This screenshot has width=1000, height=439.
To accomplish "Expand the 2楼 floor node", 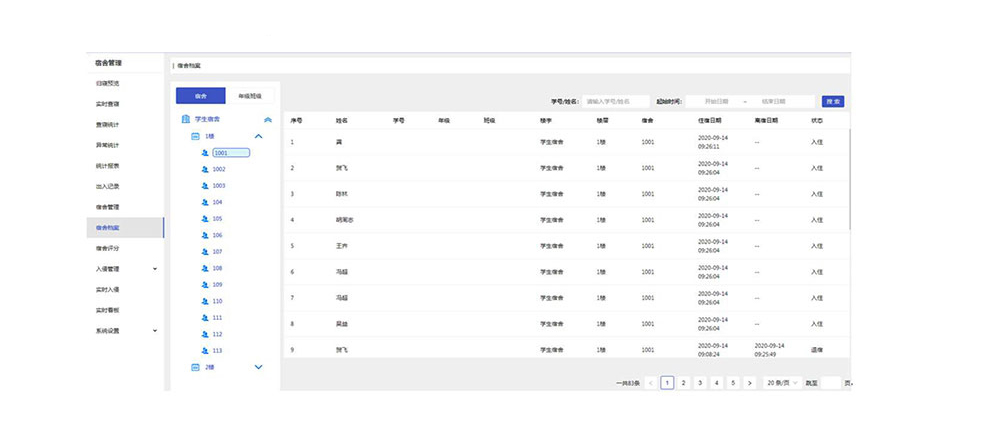I will coord(259,367).
